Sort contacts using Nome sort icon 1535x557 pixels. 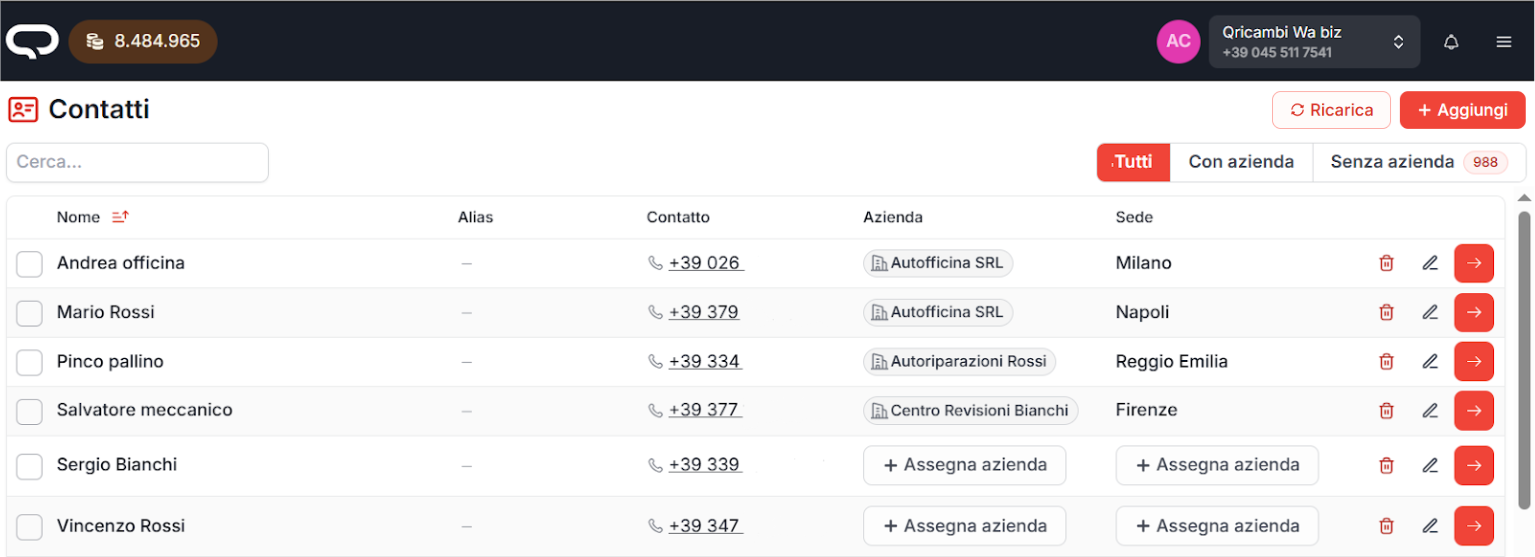pos(120,217)
